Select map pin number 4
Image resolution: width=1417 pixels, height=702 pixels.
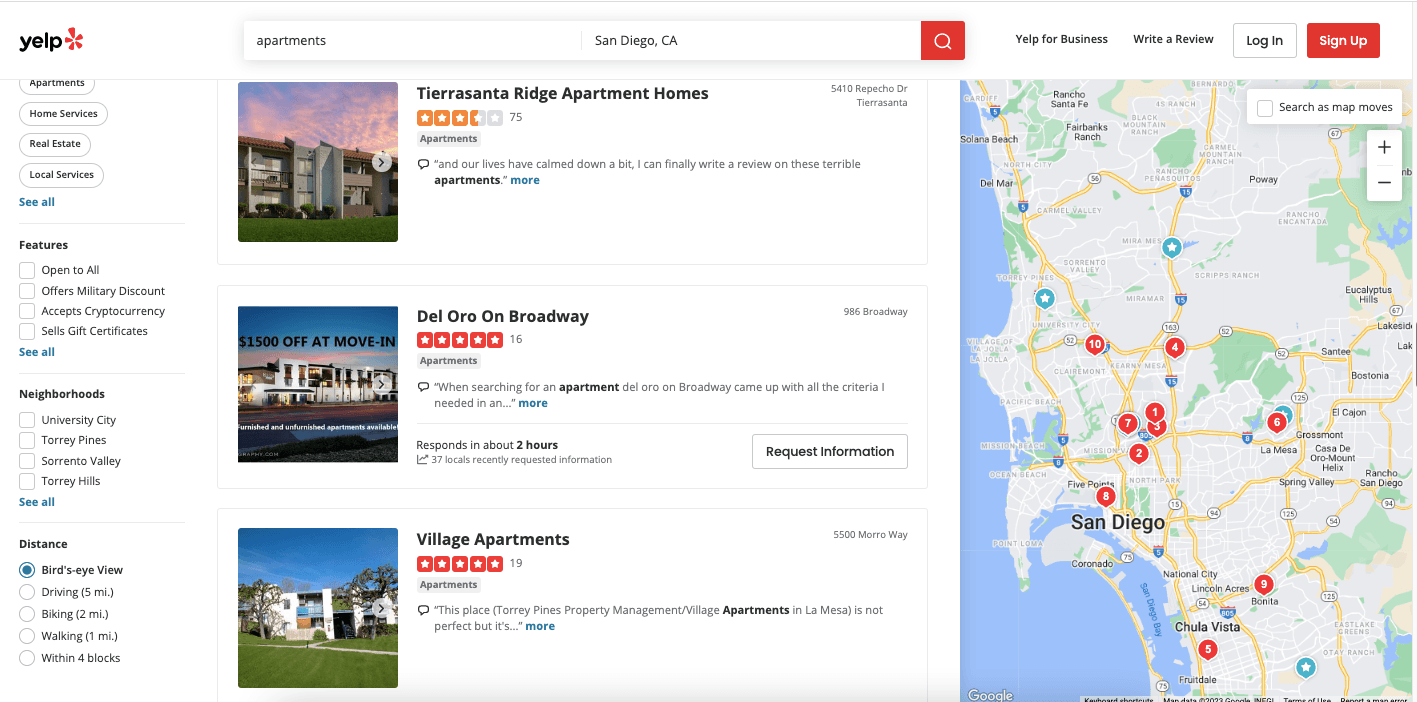1175,347
